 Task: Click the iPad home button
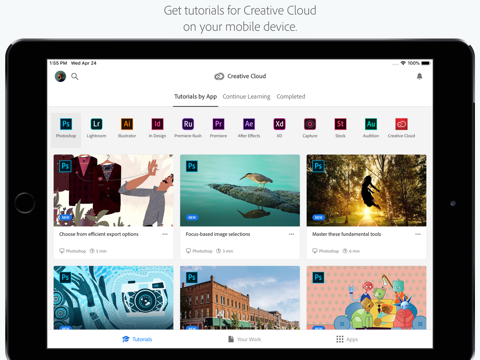(25, 203)
